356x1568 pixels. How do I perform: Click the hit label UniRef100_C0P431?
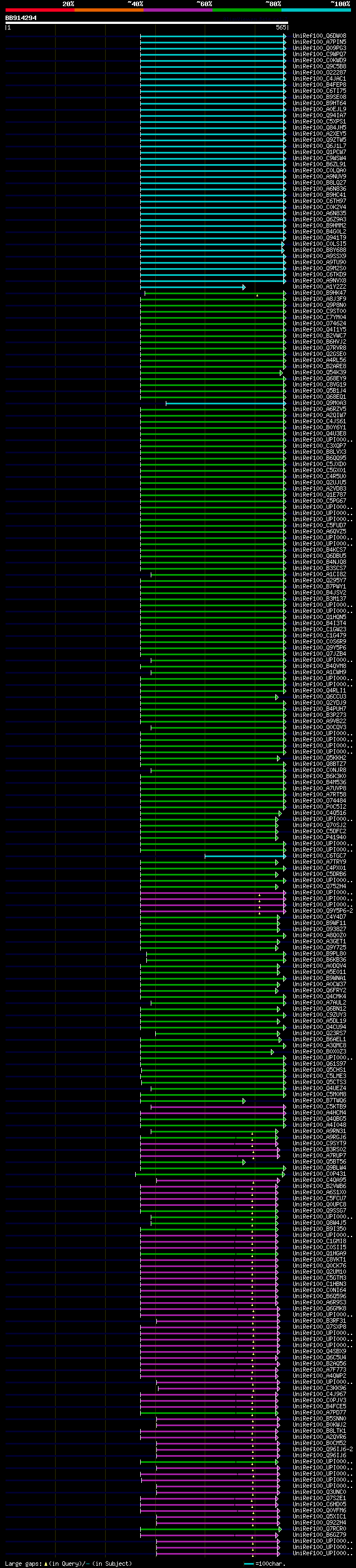pos(319,1174)
